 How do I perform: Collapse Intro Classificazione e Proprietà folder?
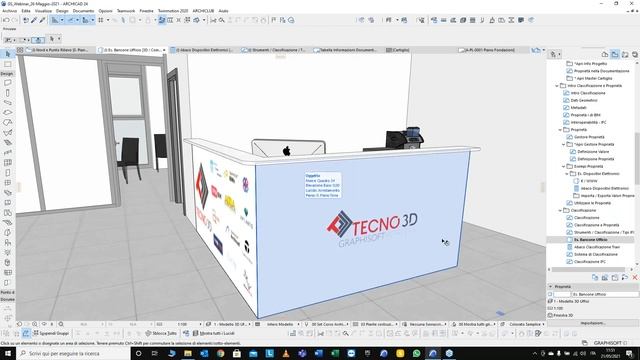pos(557,86)
